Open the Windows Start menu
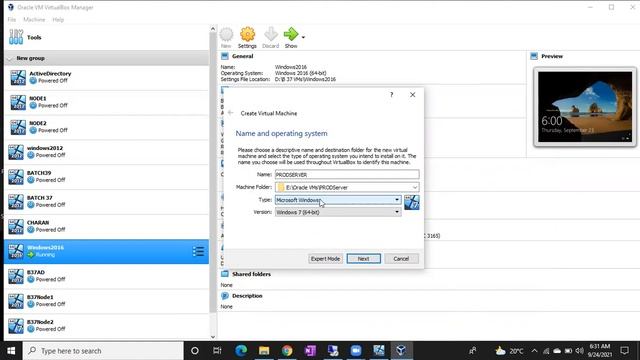Screen dimensions: 640x360 pyautogui.click(x=11, y=351)
